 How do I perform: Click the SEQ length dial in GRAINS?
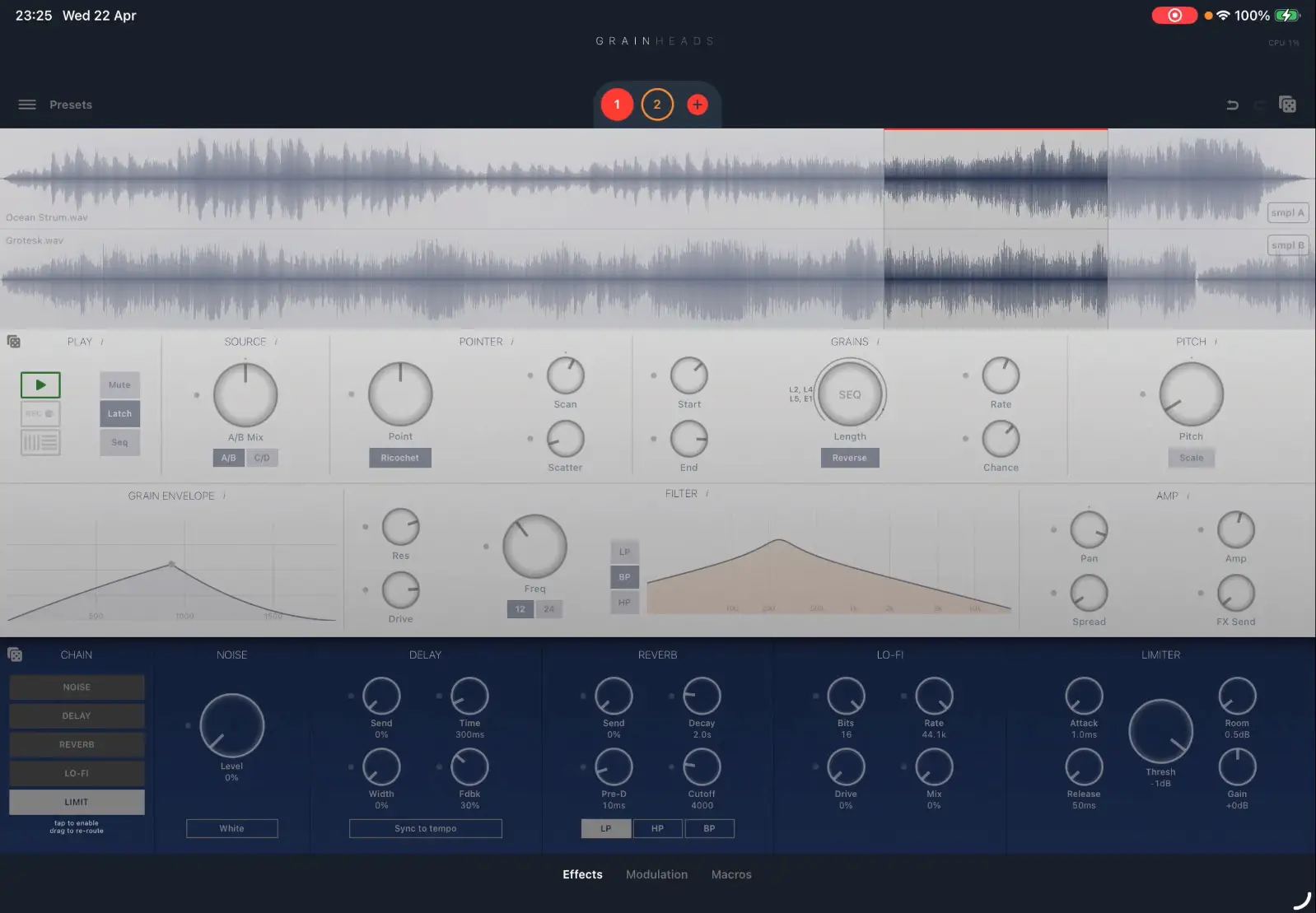(849, 394)
